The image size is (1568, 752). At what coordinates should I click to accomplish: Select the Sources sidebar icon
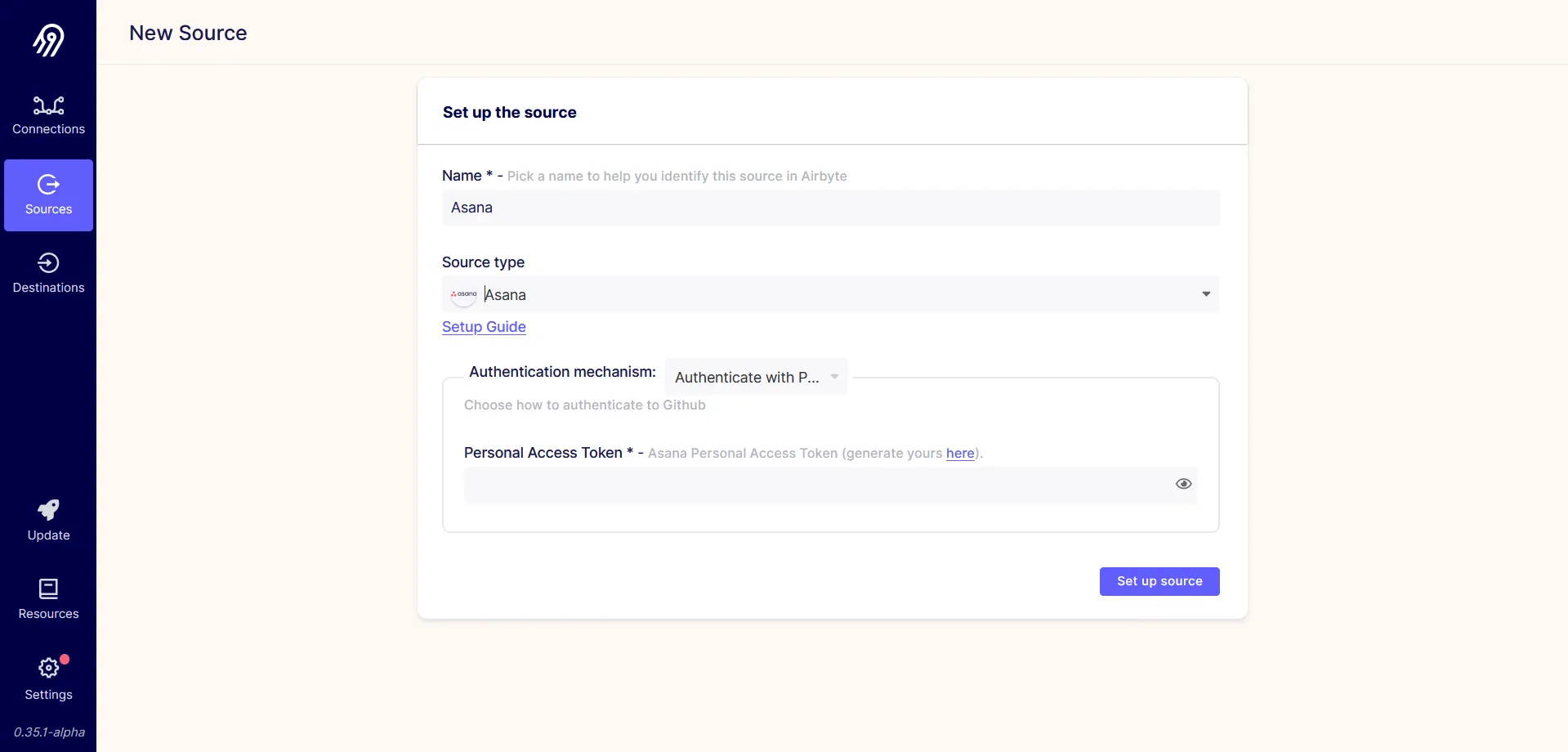tap(48, 185)
